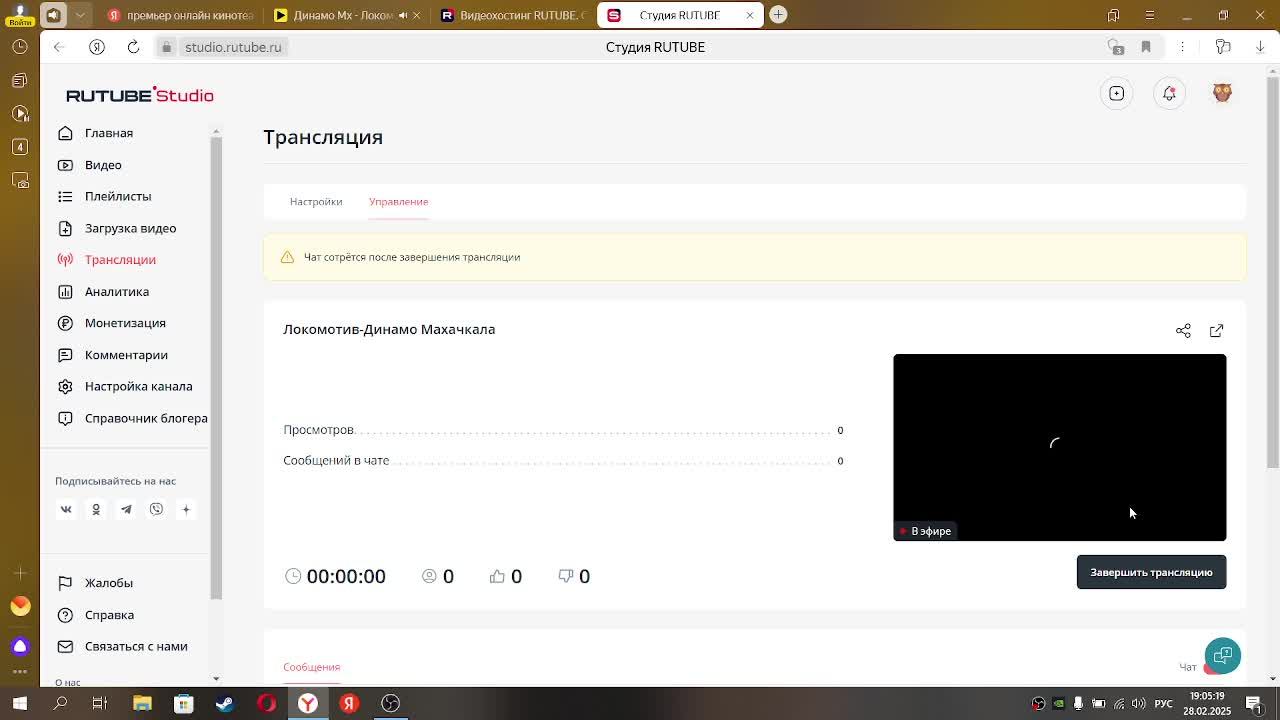Open Windows Start menu
The width and height of the screenshot is (1280, 720).
pyautogui.click(x=20, y=703)
